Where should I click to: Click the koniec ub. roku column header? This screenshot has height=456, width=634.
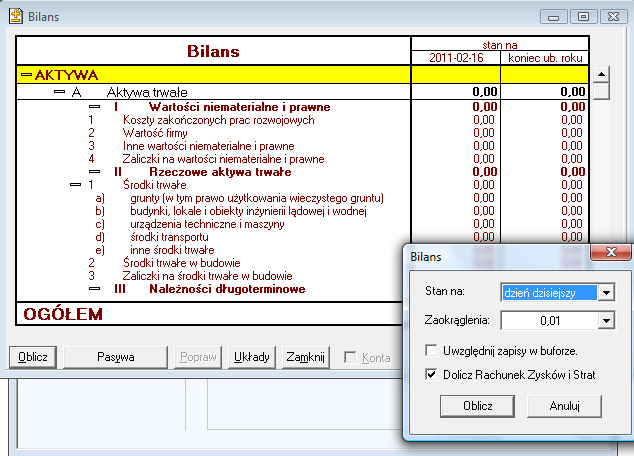tap(545, 58)
